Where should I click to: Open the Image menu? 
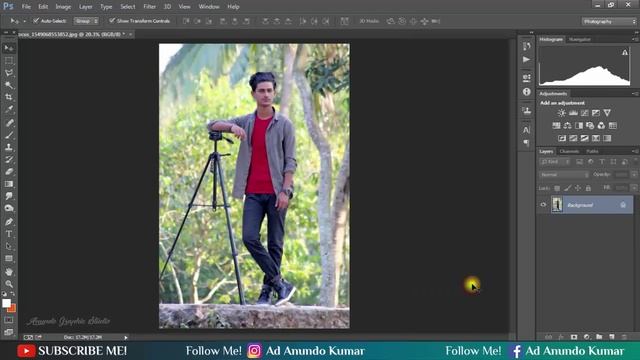(x=63, y=7)
